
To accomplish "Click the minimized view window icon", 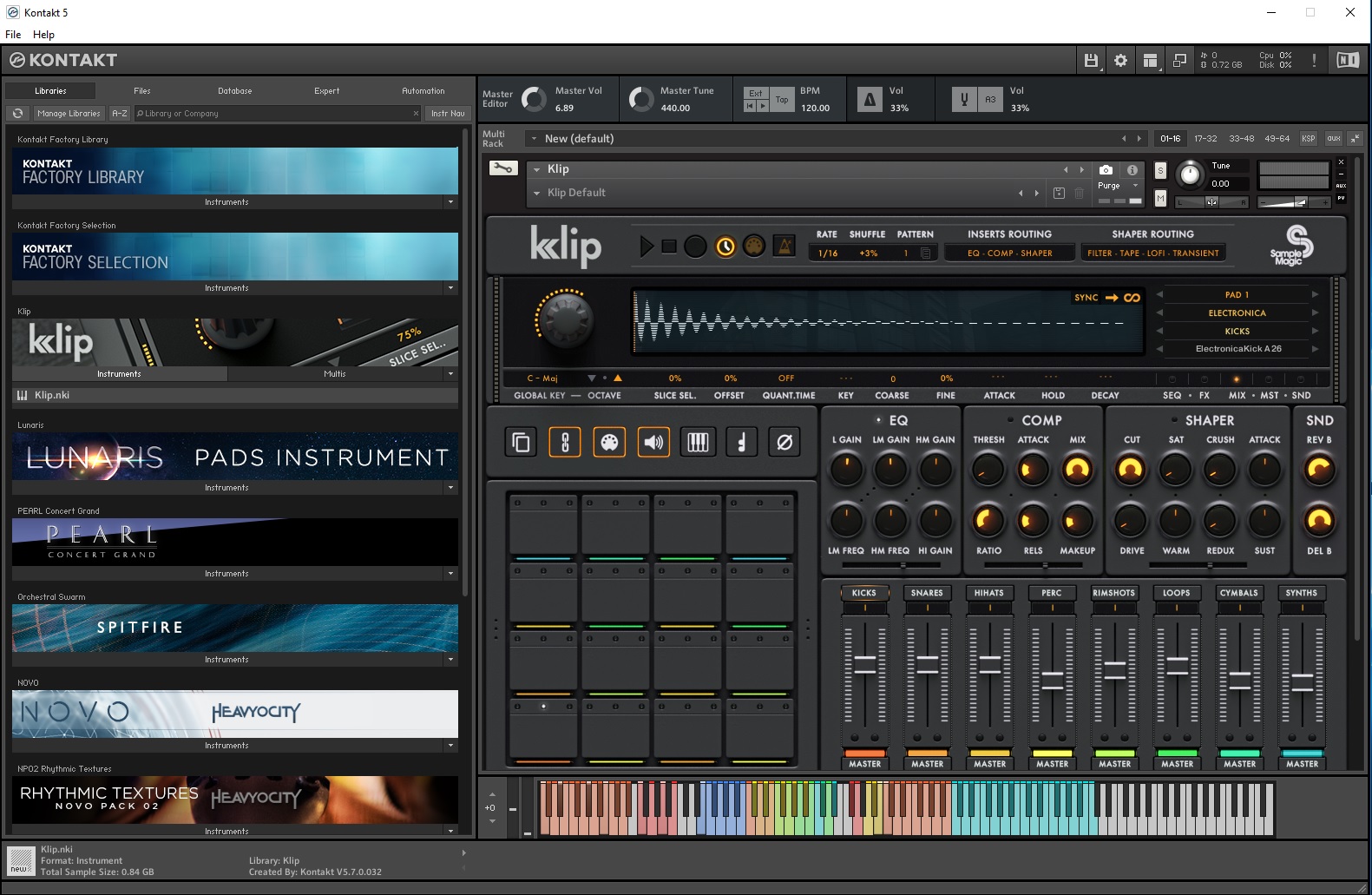I will coord(1179,60).
